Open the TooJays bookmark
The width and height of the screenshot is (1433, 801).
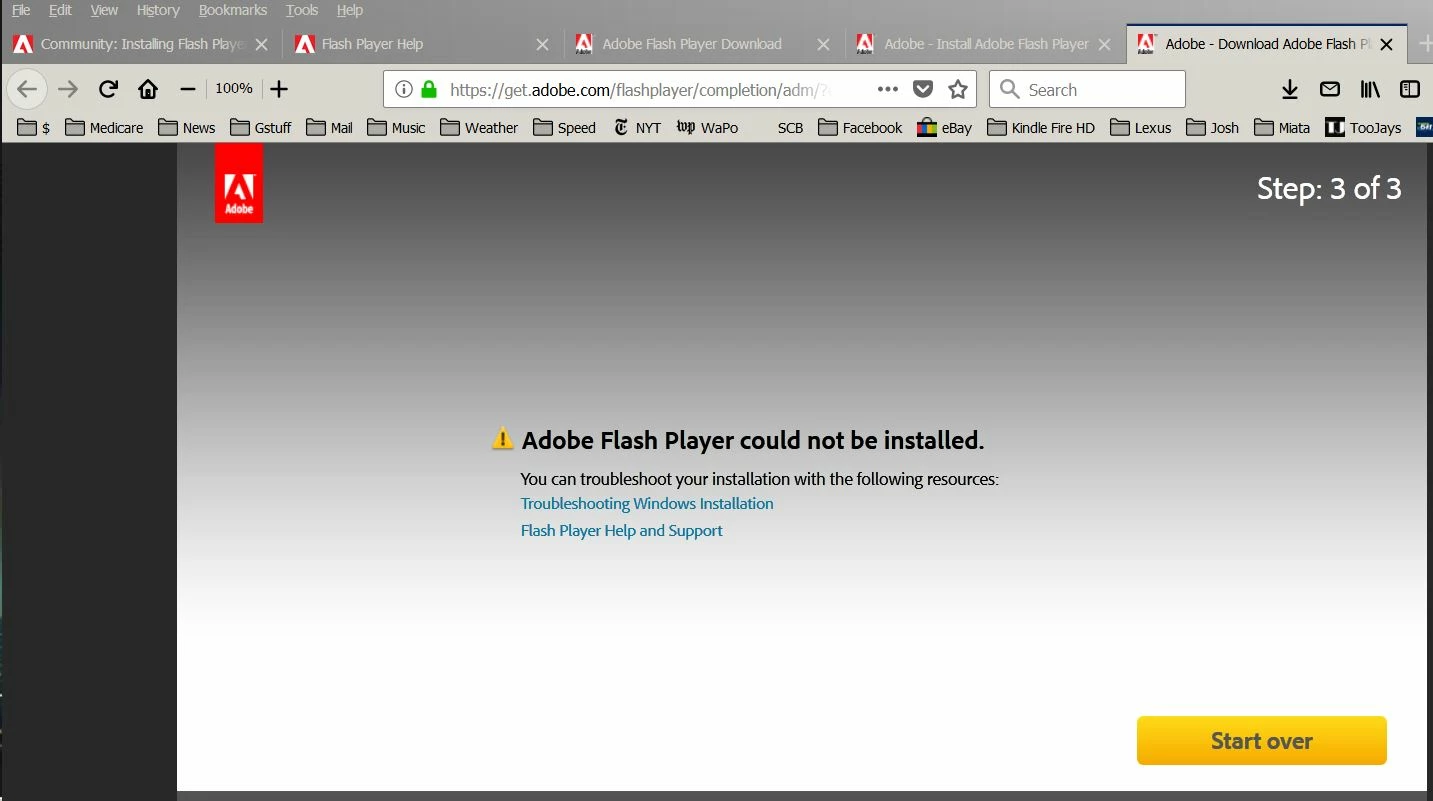tap(1363, 127)
